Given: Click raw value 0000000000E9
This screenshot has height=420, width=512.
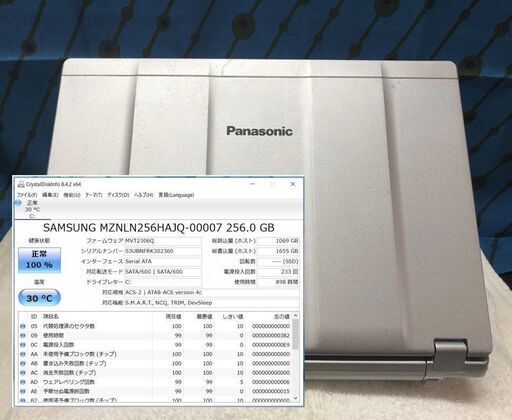Looking at the screenshot, I should [x=271, y=345].
